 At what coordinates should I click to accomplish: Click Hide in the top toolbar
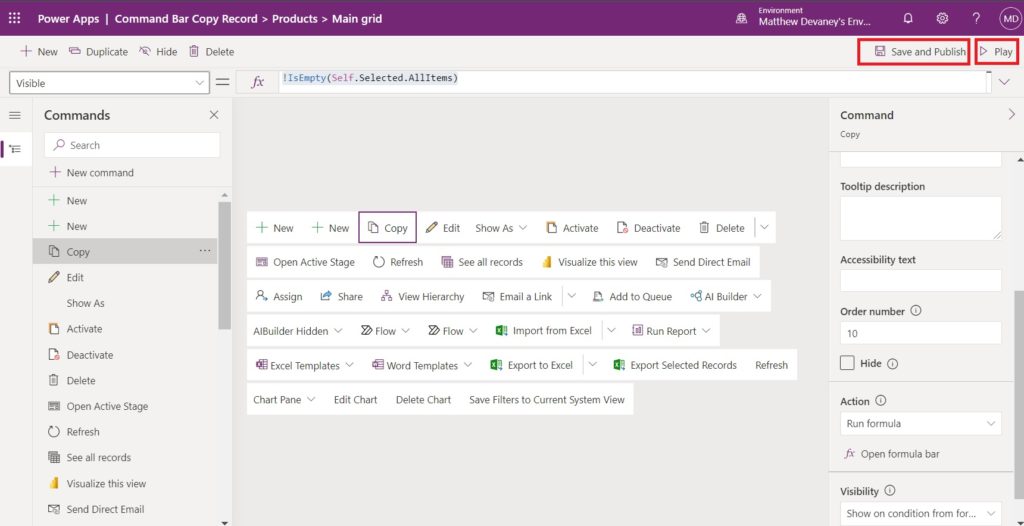click(159, 52)
